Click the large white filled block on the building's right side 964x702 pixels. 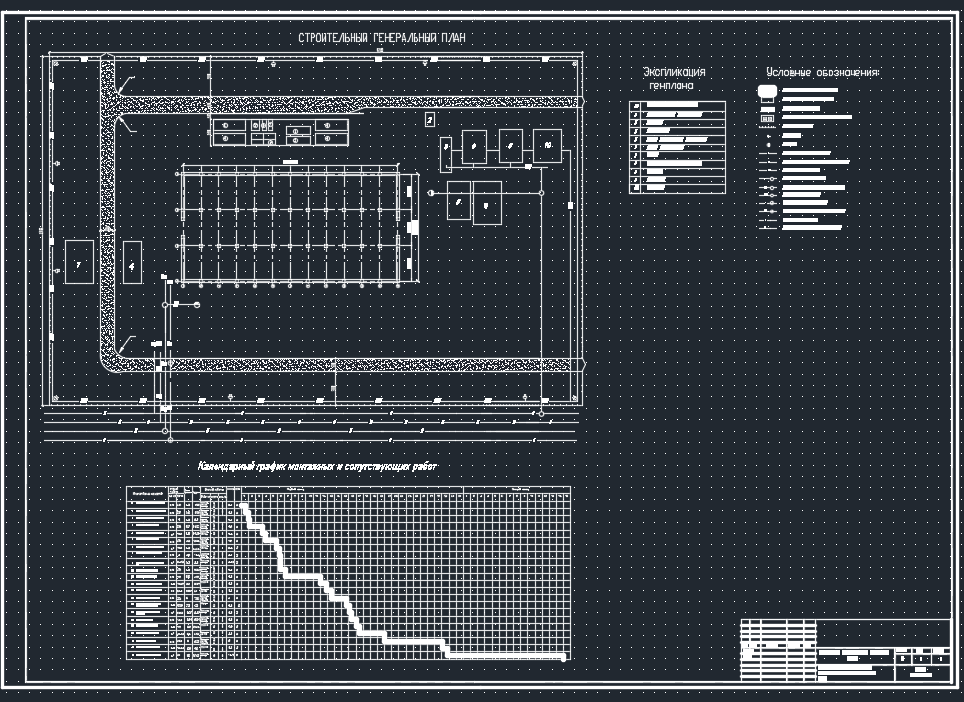[413, 227]
